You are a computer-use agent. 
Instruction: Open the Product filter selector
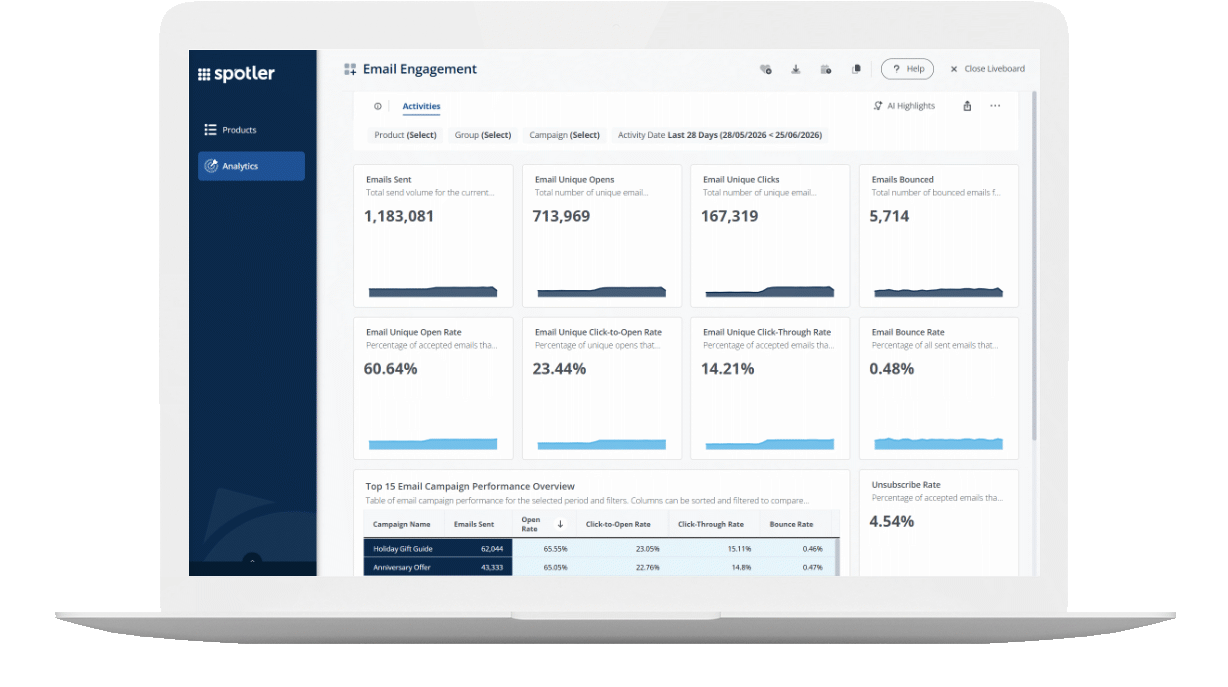405,135
